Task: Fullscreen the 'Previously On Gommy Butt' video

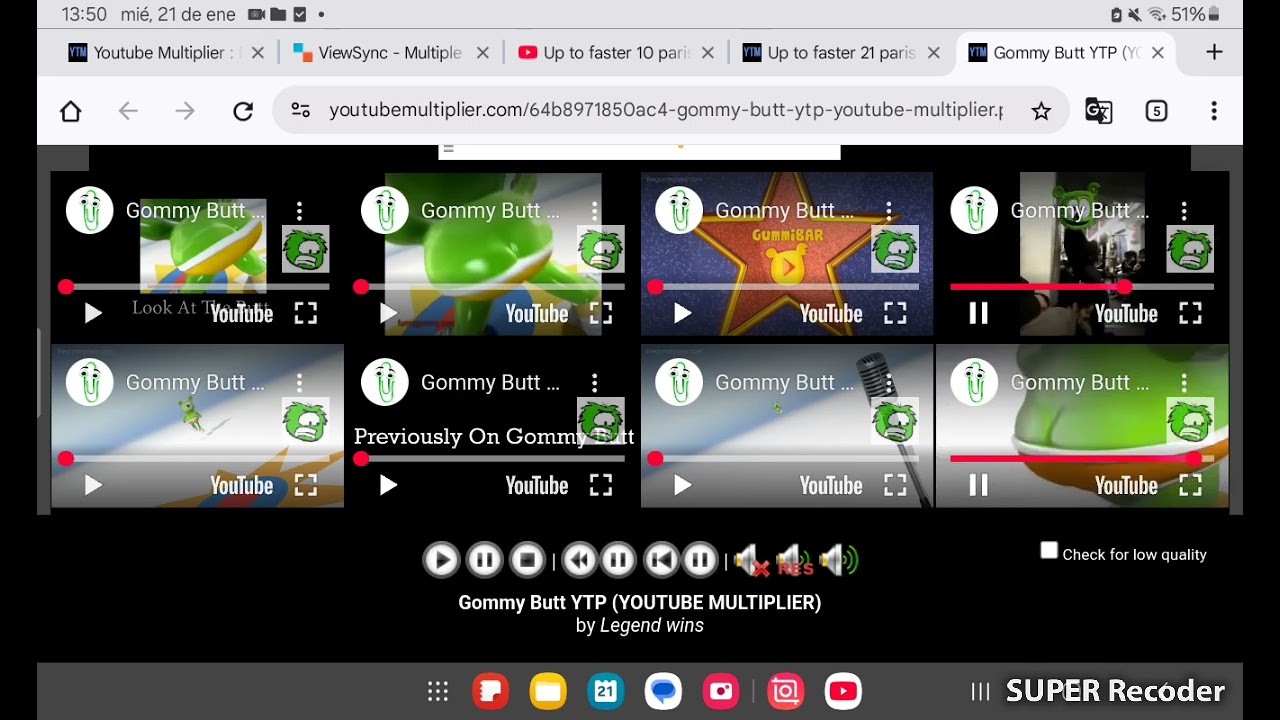Action: point(601,486)
